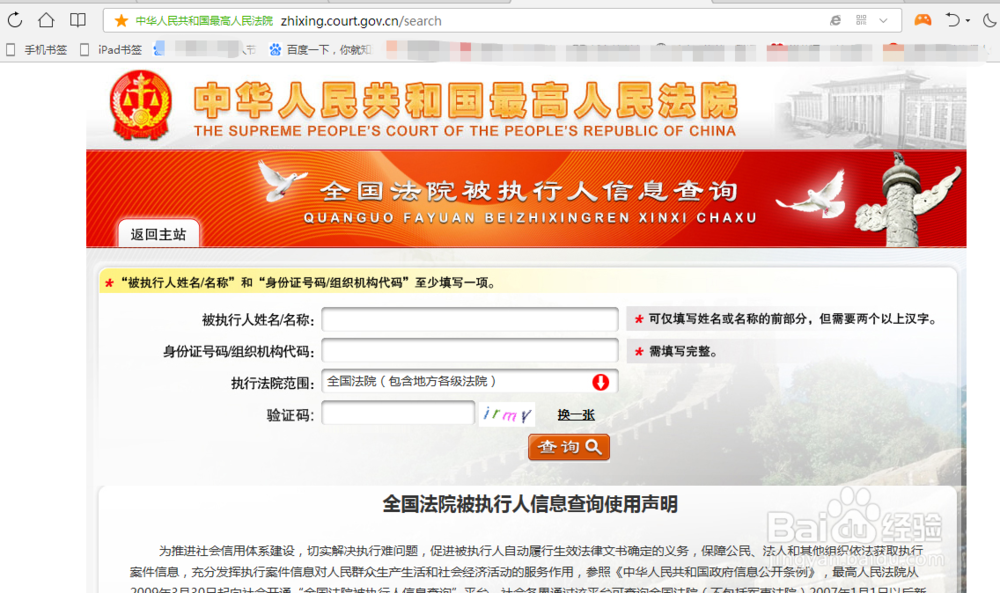Open the undo history dropdown arrow
Image resolution: width=1000 pixels, height=593 pixels.
(x=968, y=20)
